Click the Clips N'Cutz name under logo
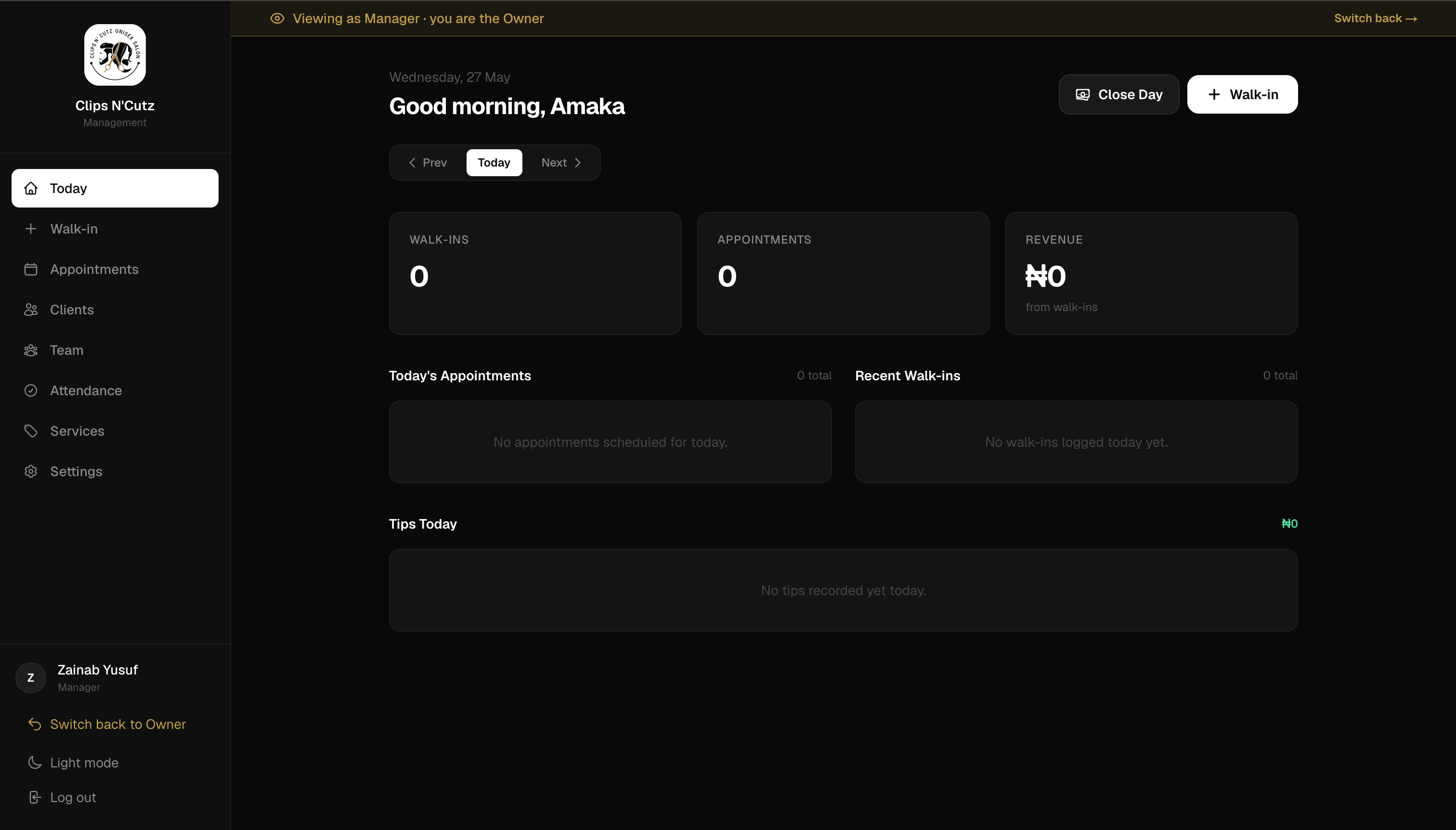Viewport: 1456px width, 830px height. pos(115,105)
